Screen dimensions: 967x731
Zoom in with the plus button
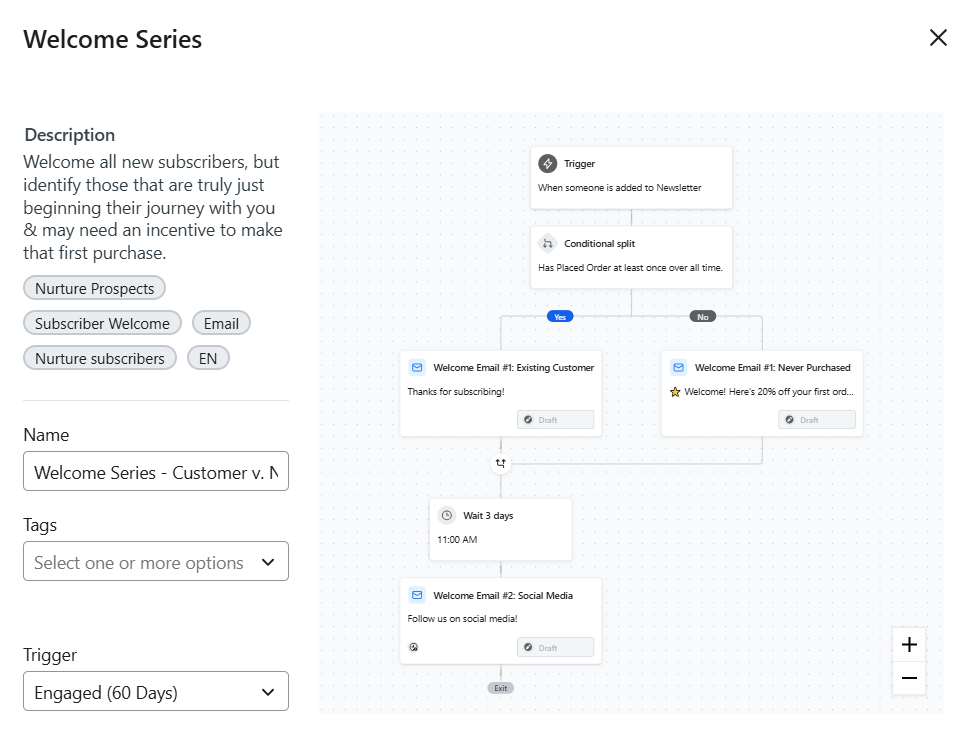pyautogui.click(x=908, y=644)
